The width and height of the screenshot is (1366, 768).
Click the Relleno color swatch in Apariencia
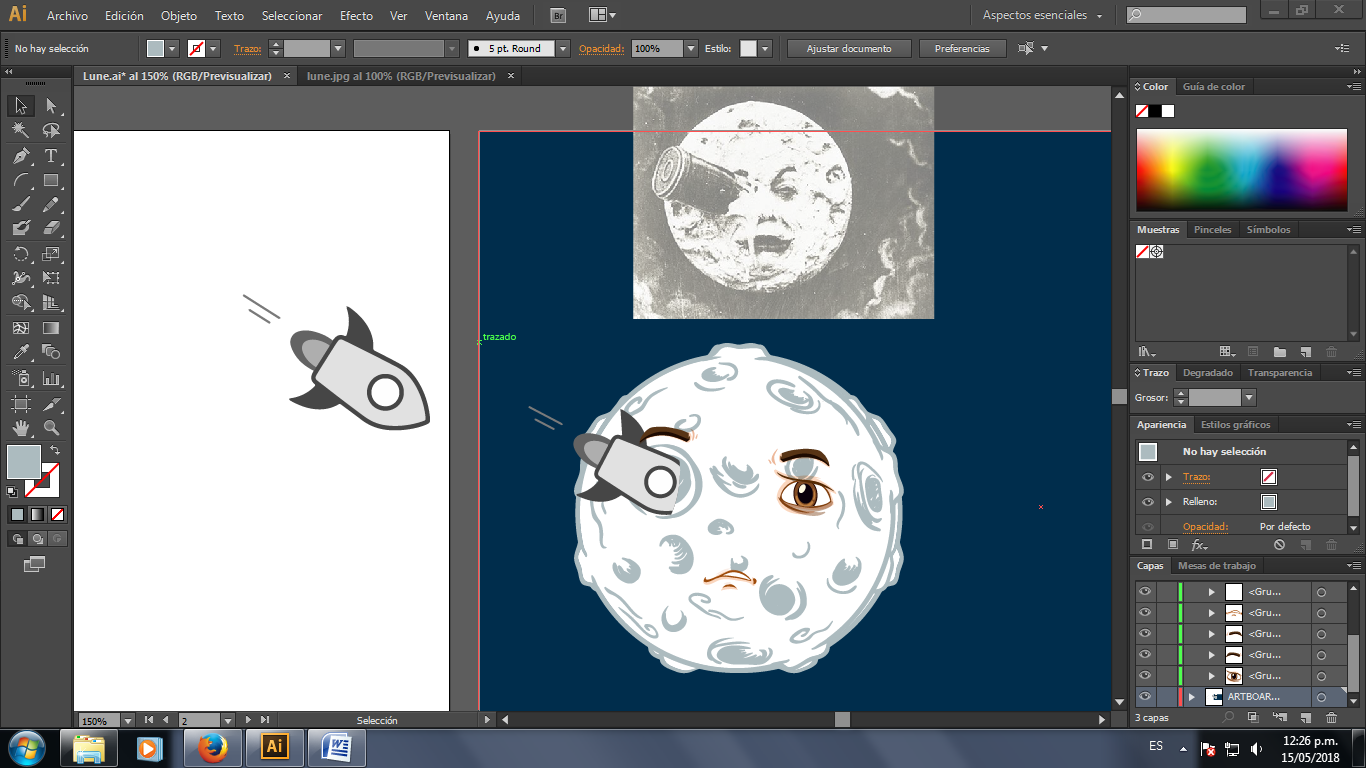pos(1269,502)
